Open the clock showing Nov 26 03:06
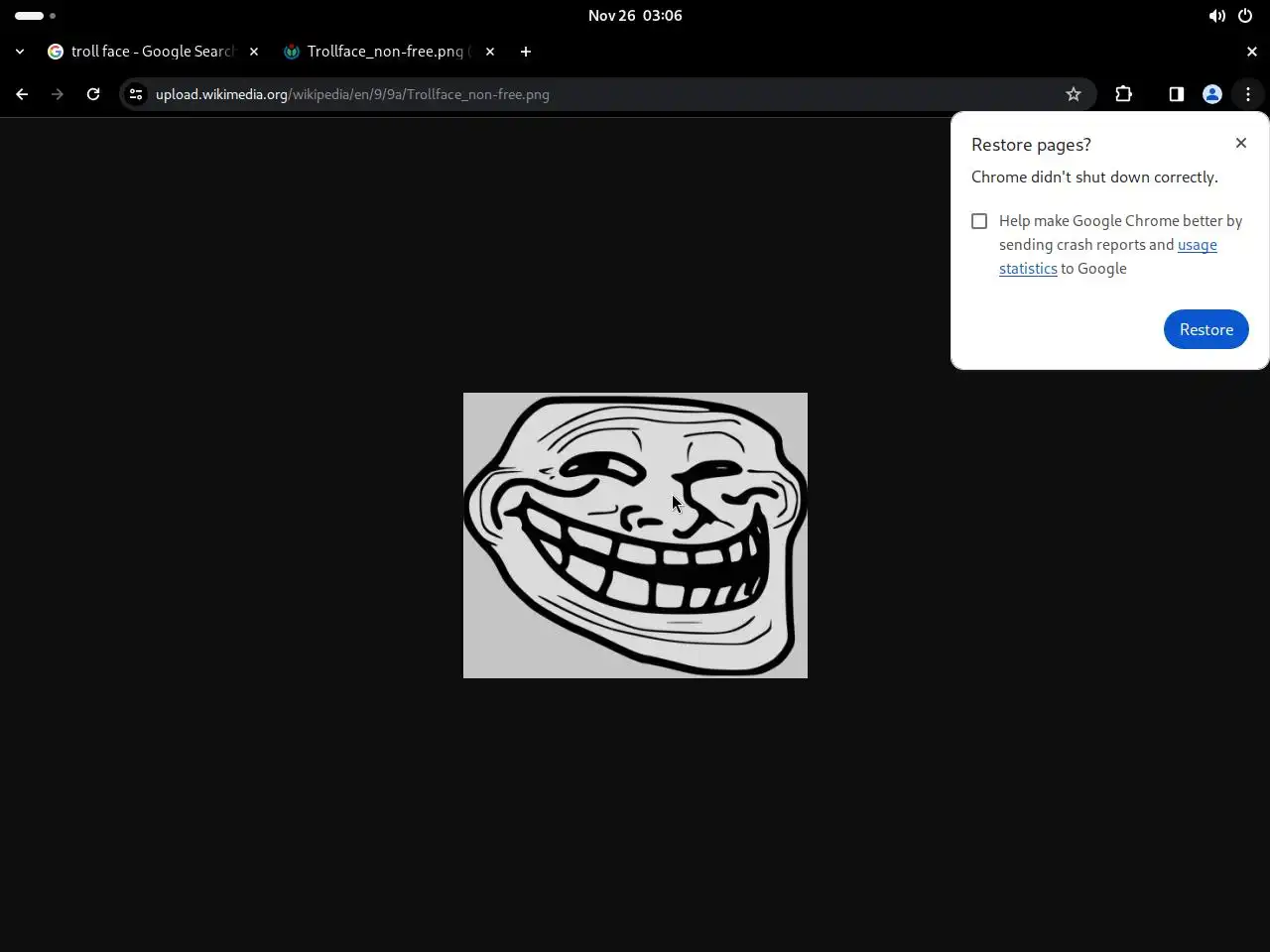 635,16
